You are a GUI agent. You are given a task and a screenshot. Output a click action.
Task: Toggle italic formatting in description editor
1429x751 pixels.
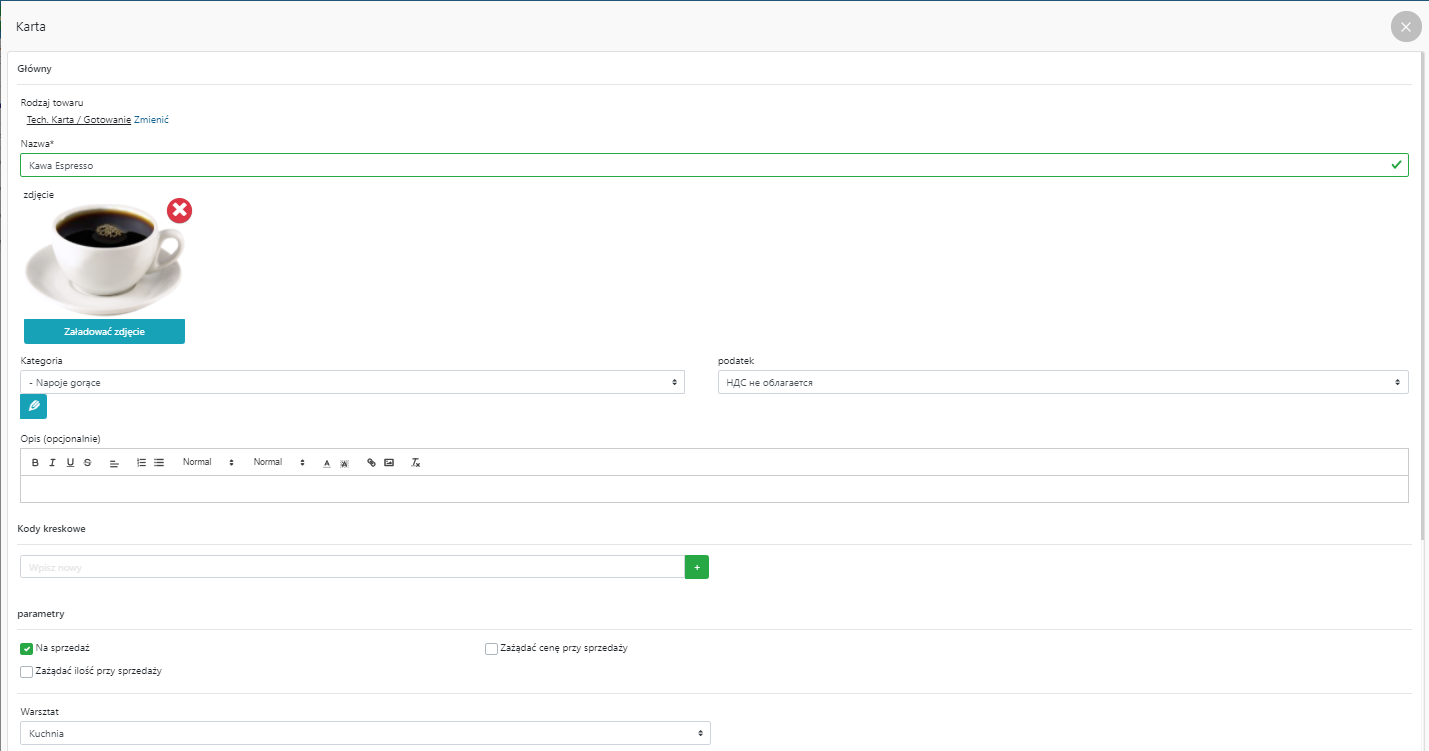point(52,463)
